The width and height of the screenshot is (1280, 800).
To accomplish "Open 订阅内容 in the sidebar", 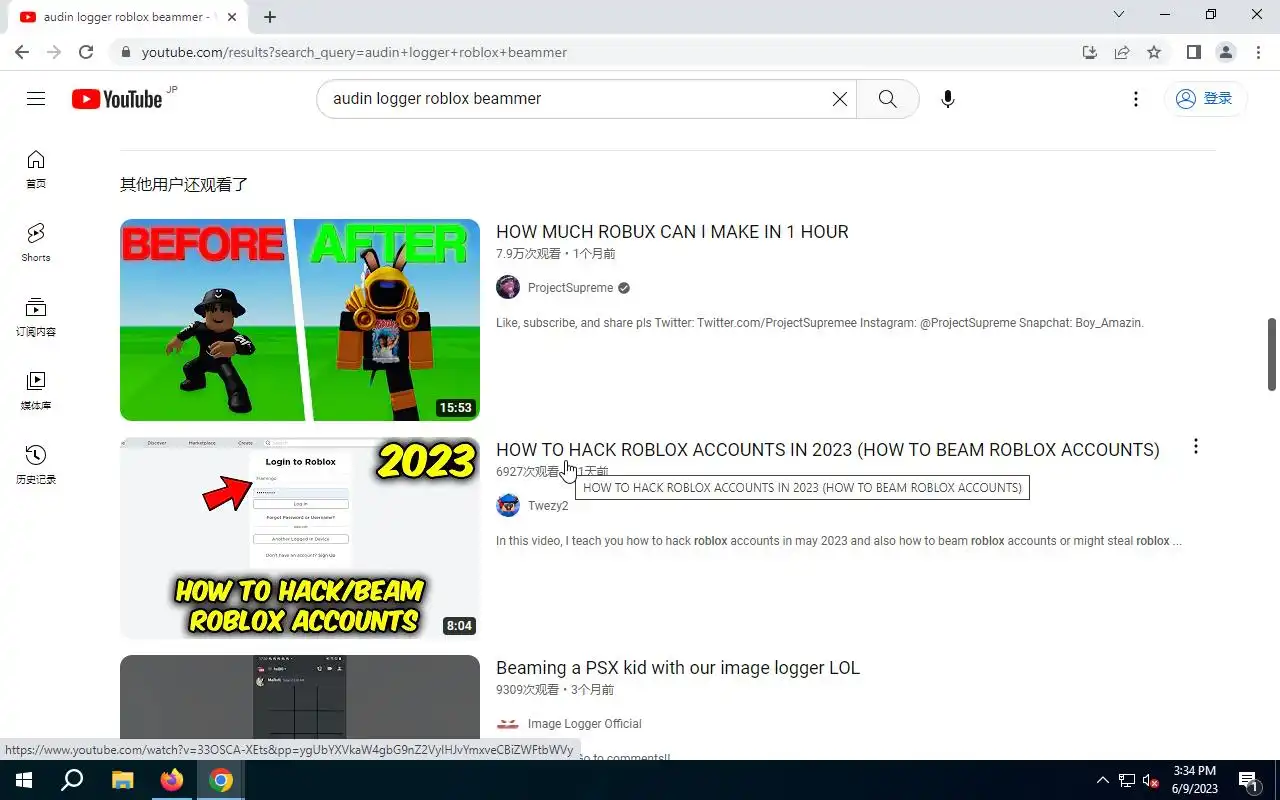I will [x=36, y=317].
